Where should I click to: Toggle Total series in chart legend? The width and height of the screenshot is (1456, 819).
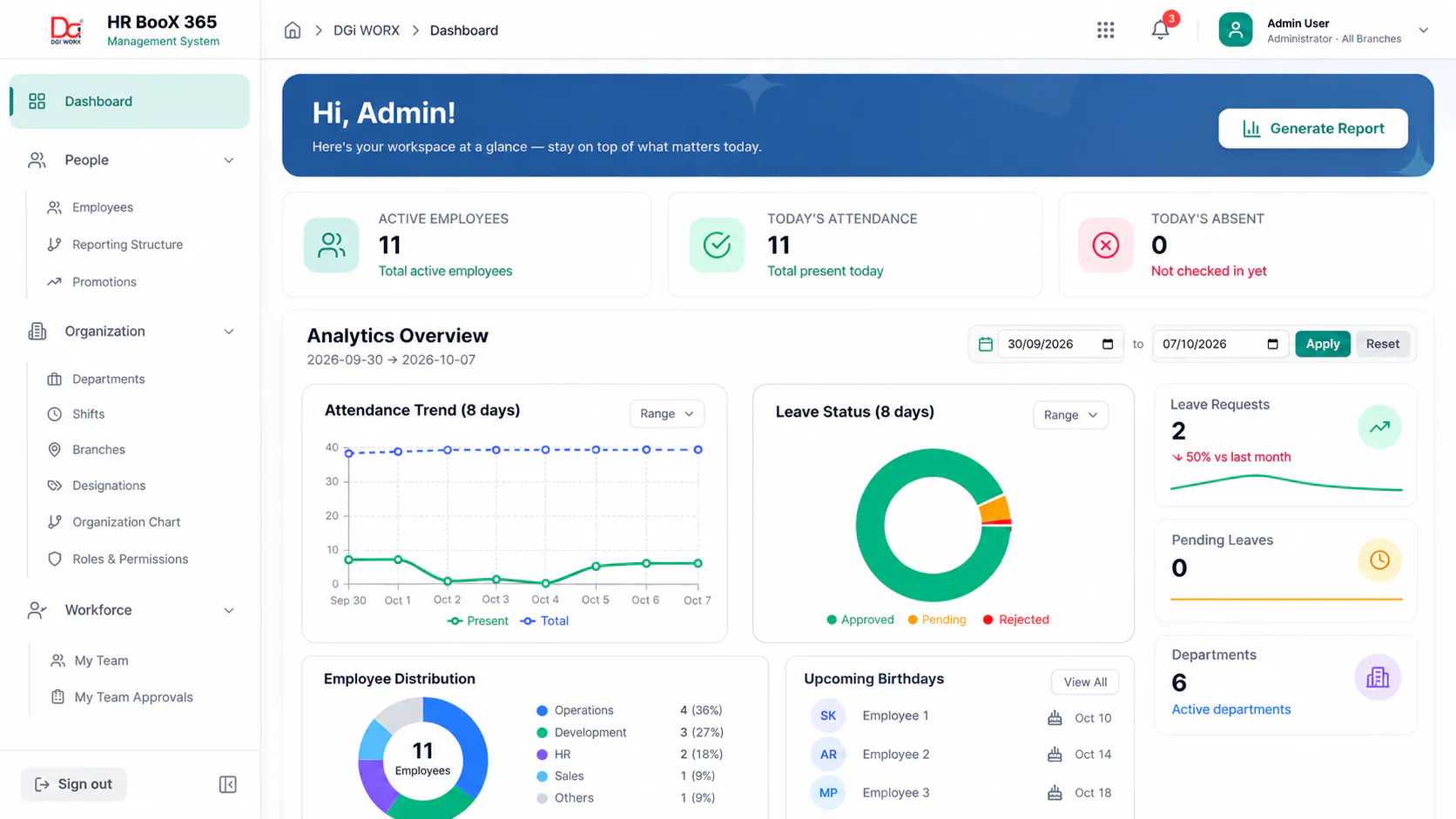pyautogui.click(x=544, y=621)
